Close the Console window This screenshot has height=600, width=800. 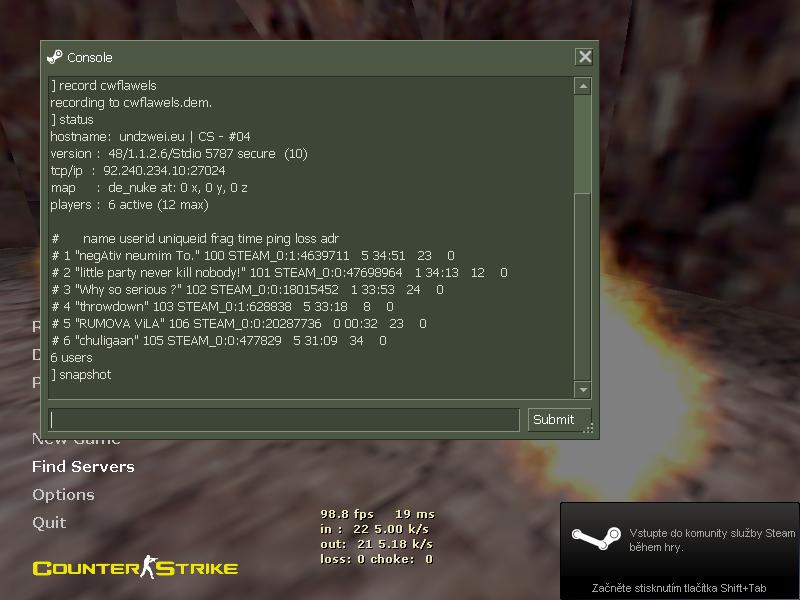point(585,57)
